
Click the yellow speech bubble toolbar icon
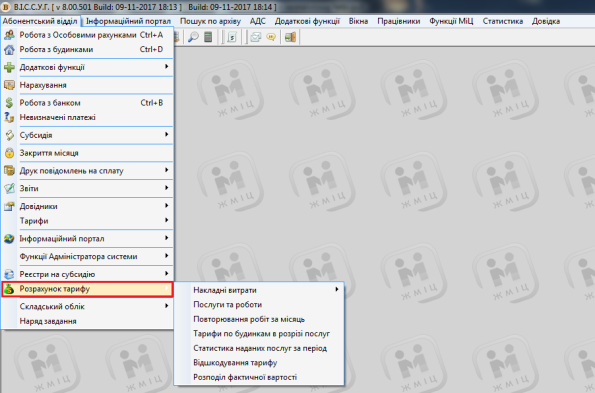pyautogui.click(x=271, y=37)
